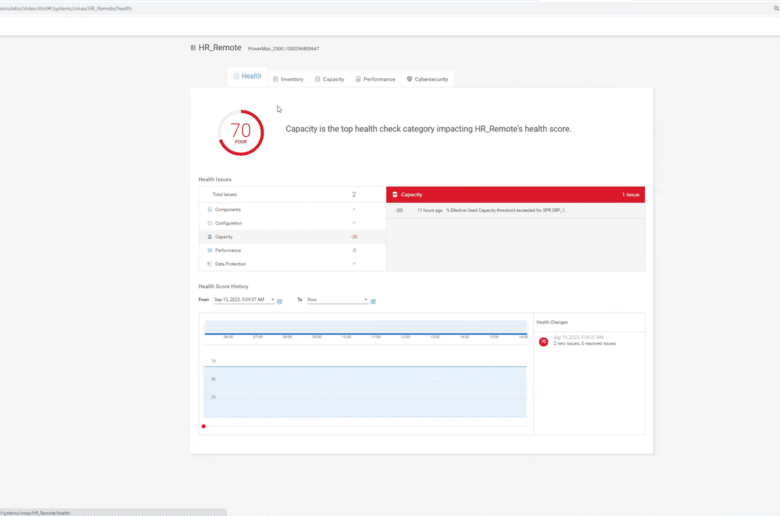Click the 70 Poor health score gauge
The image size is (780, 516).
click(x=241, y=132)
